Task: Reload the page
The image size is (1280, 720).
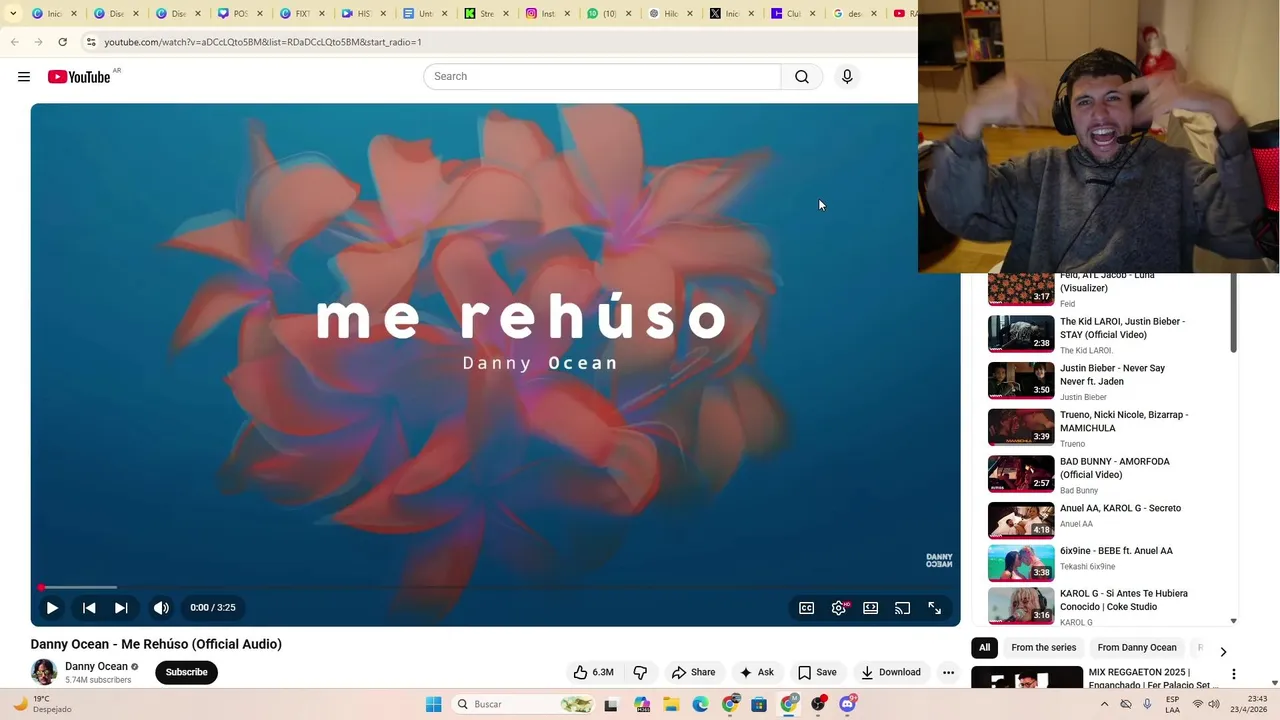Action: [x=62, y=42]
